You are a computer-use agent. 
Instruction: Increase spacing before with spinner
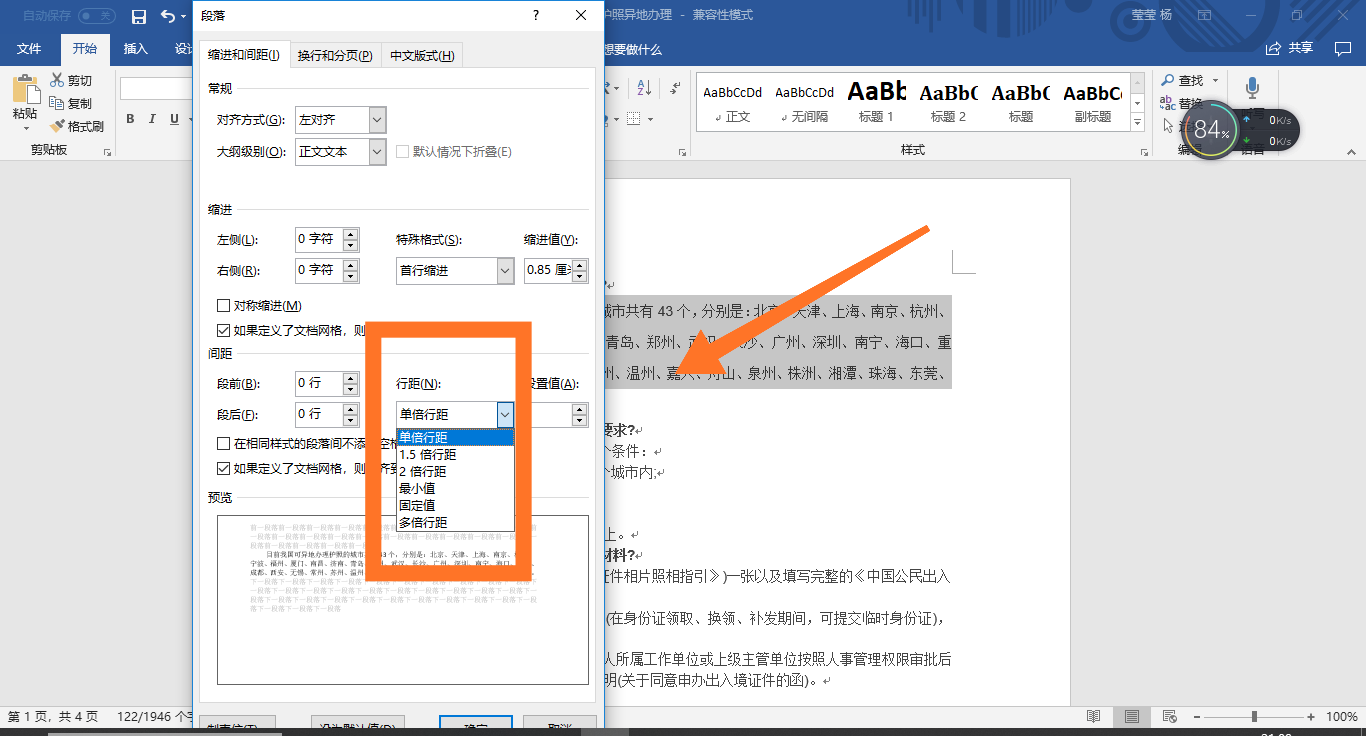tap(350, 378)
